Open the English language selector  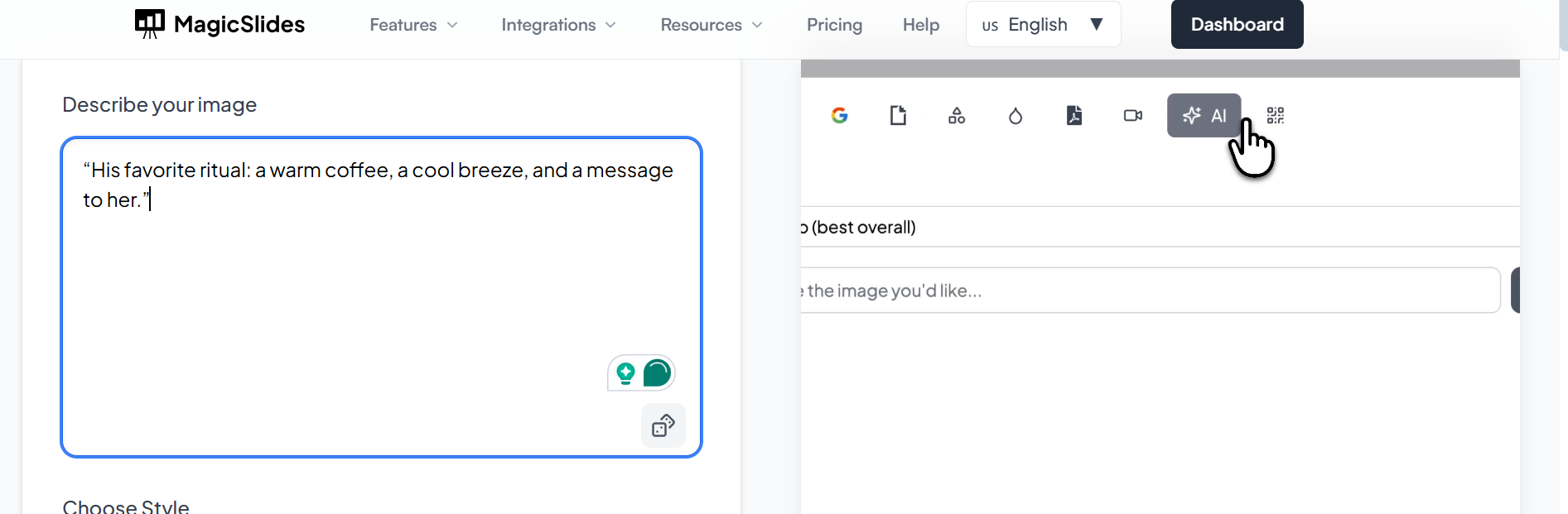point(1043,25)
